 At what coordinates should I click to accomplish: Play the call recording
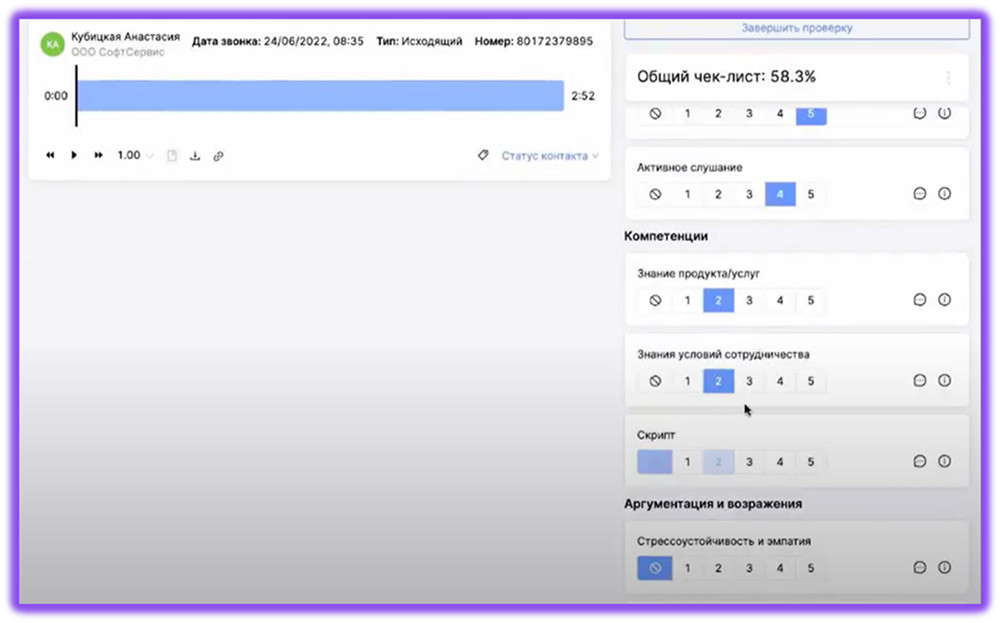[x=74, y=155]
